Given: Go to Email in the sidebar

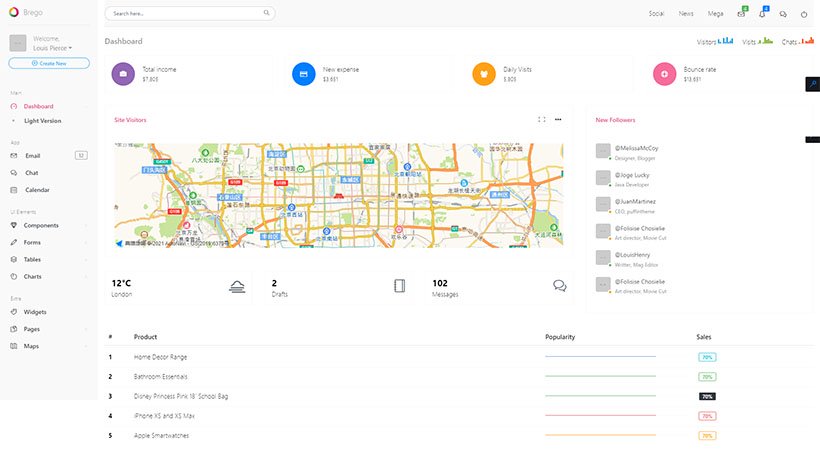Looking at the screenshot, I should 33,156.
